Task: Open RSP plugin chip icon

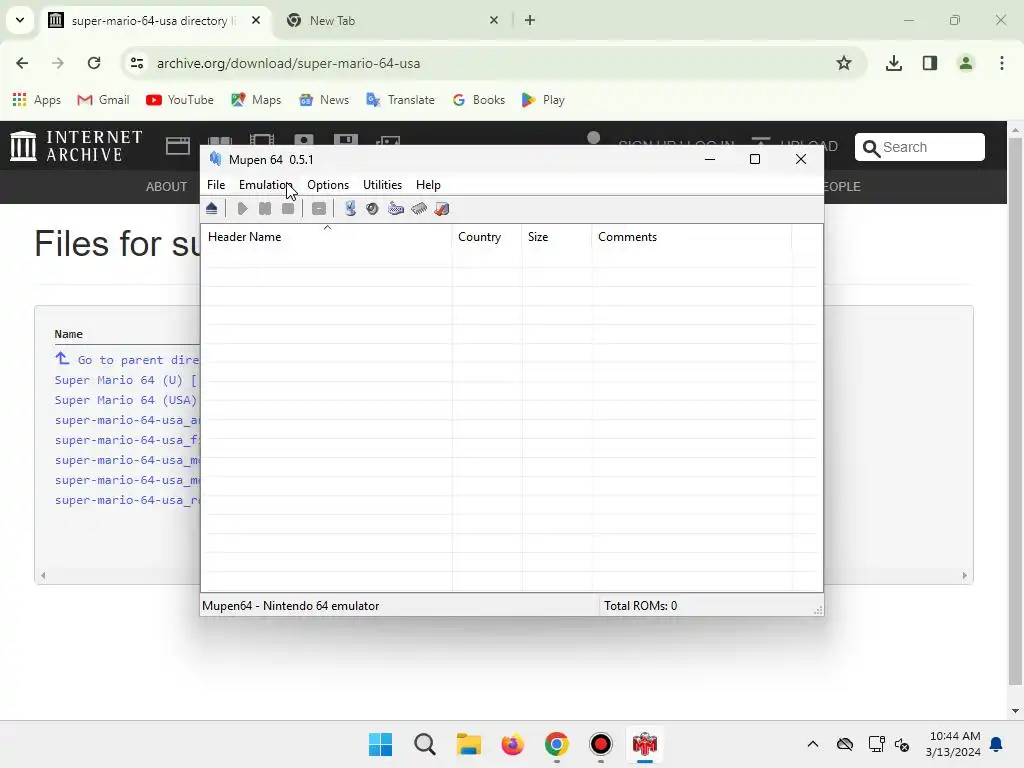Action: [419, 209]
